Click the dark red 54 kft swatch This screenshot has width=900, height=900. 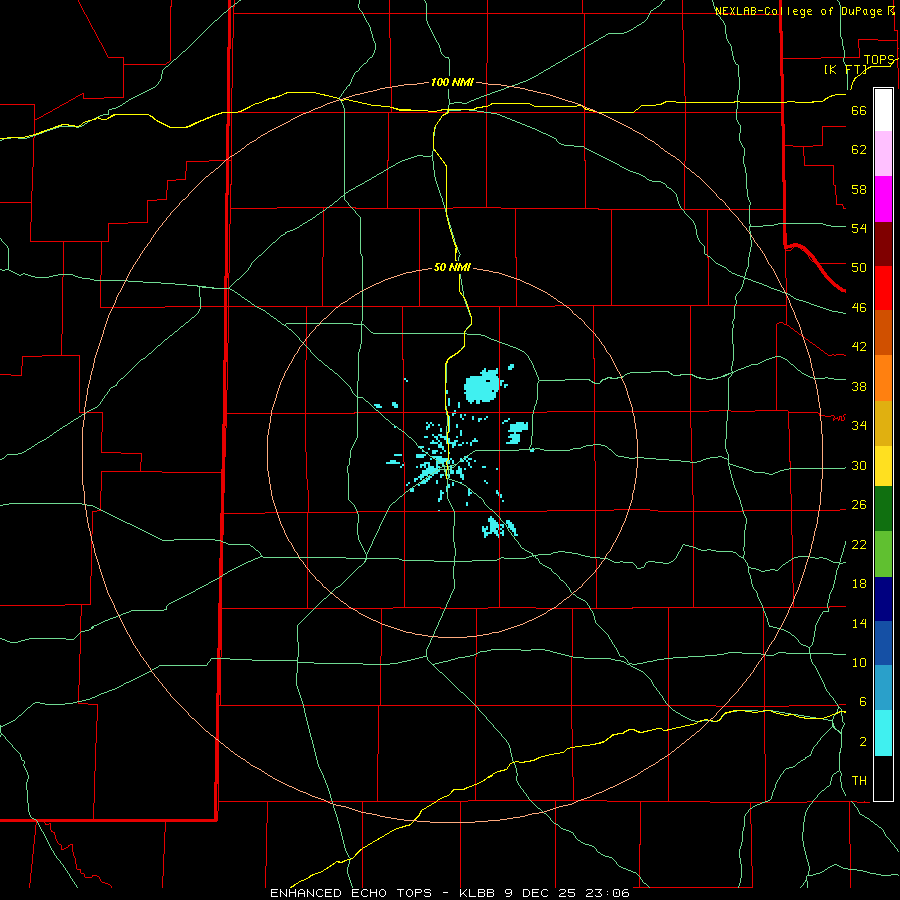[x=883, y=244]
